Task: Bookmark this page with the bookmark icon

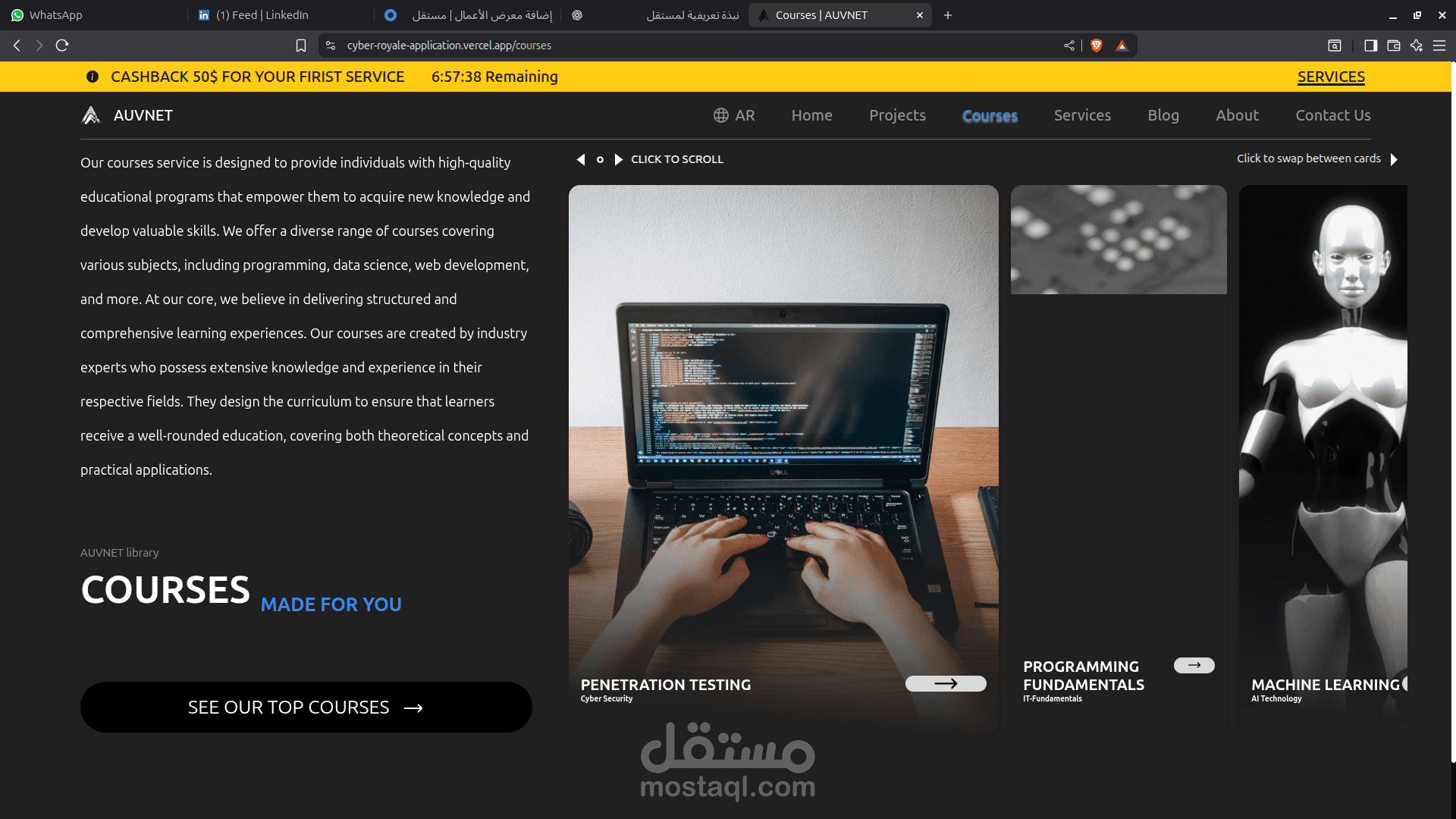Action: pos(301,45)
